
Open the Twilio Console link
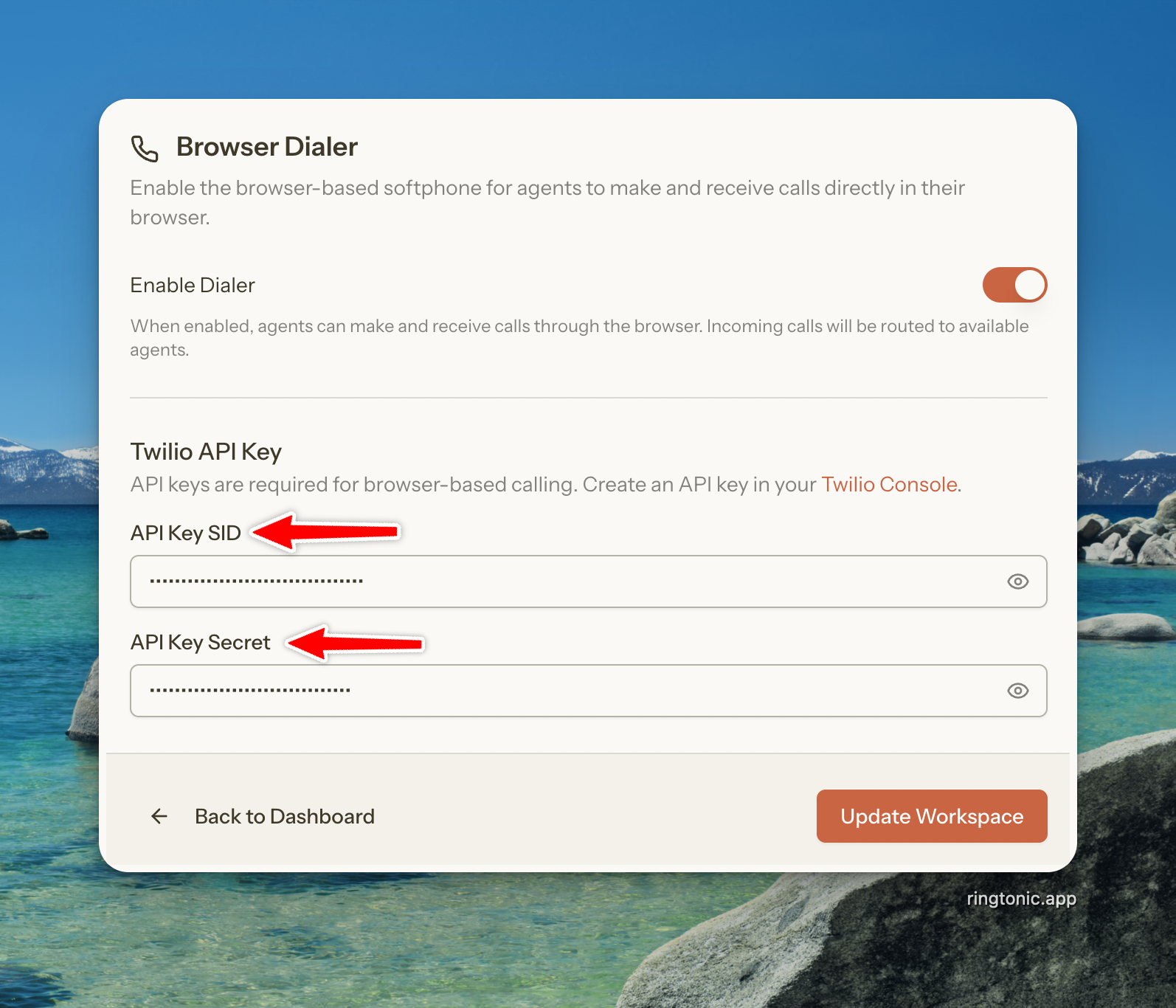coord(890,484)
